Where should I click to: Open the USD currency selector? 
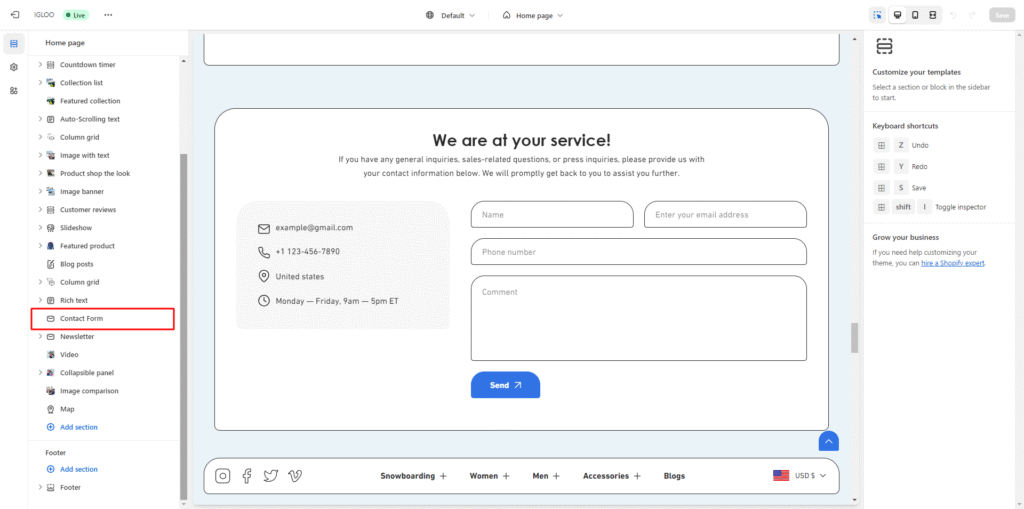point(800,476)
